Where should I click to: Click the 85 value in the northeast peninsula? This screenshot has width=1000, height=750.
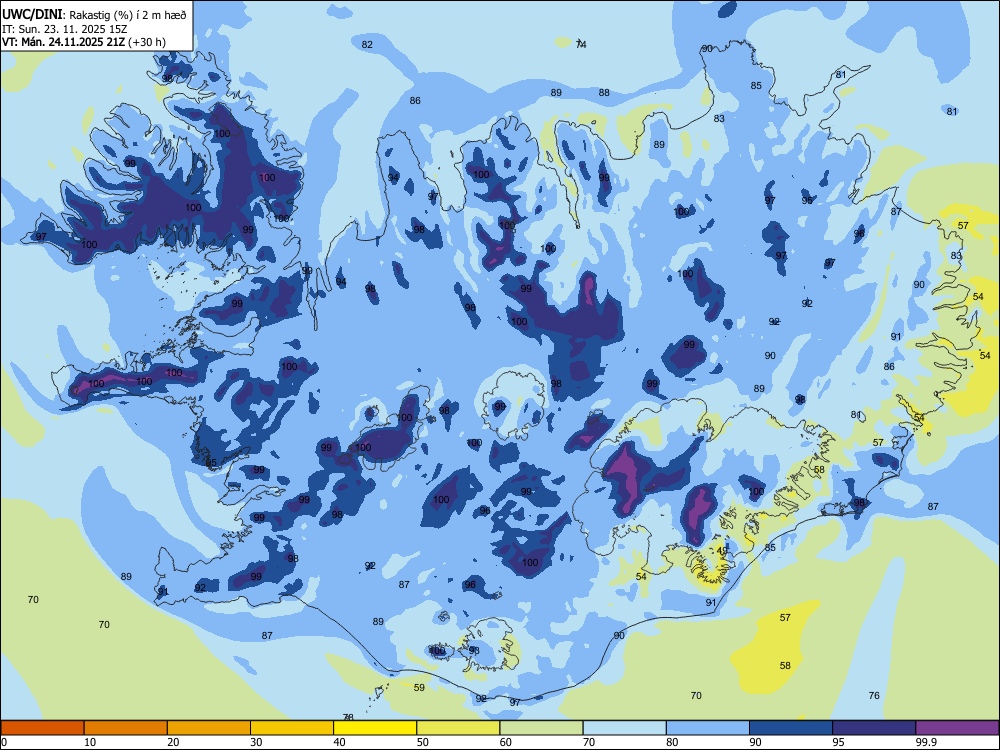click(x=756, y=85)
